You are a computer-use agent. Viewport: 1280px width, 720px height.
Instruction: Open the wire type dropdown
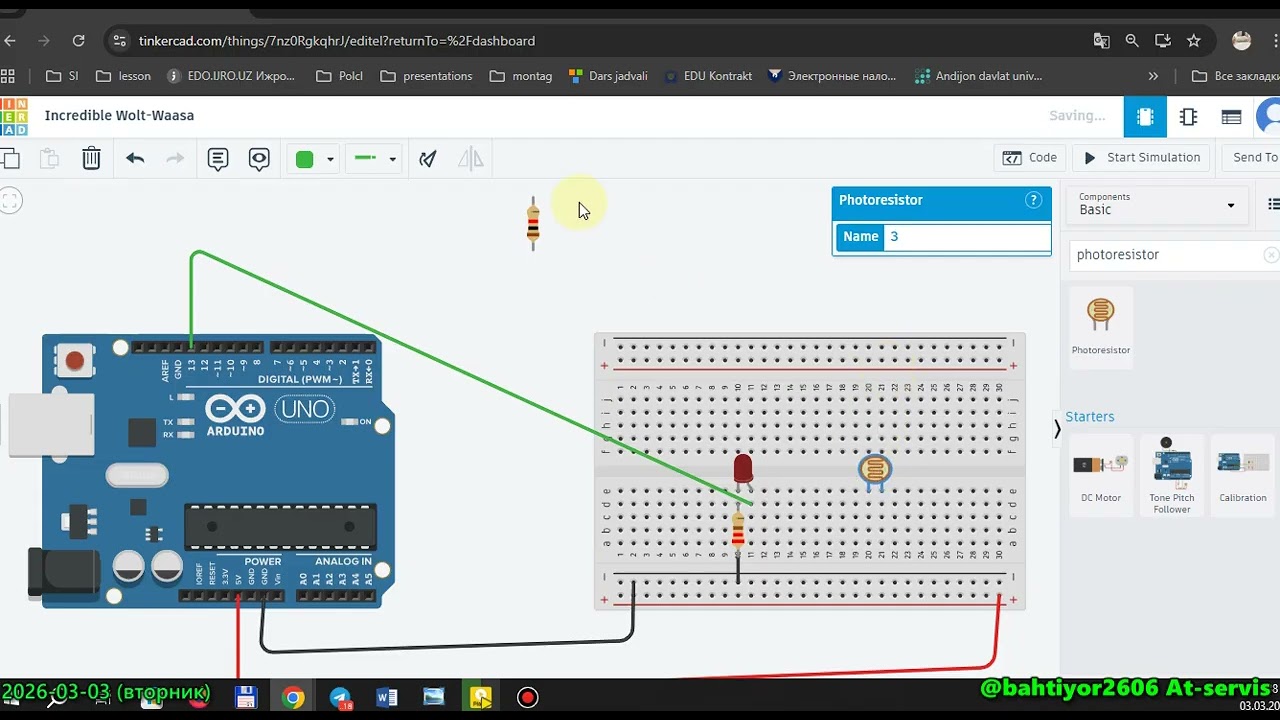point(374,159)
